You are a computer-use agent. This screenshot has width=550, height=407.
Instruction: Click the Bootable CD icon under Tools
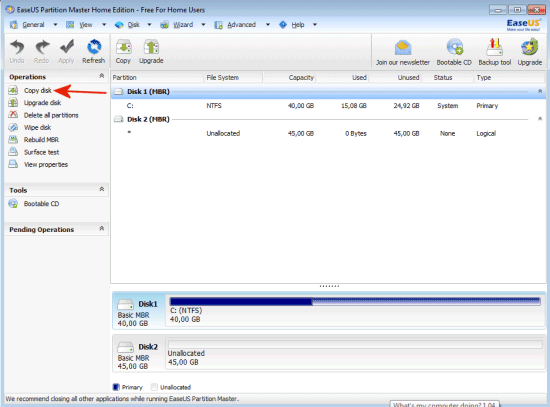tap(13, 204)
